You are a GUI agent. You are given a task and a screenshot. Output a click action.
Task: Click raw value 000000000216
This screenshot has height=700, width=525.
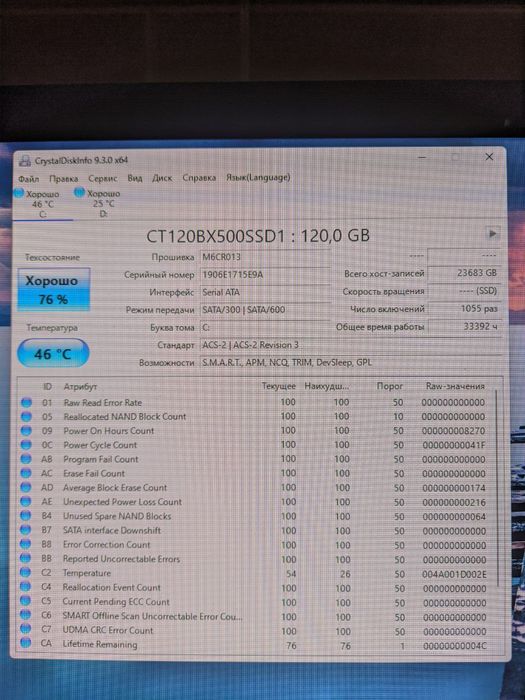pos(454,502)
